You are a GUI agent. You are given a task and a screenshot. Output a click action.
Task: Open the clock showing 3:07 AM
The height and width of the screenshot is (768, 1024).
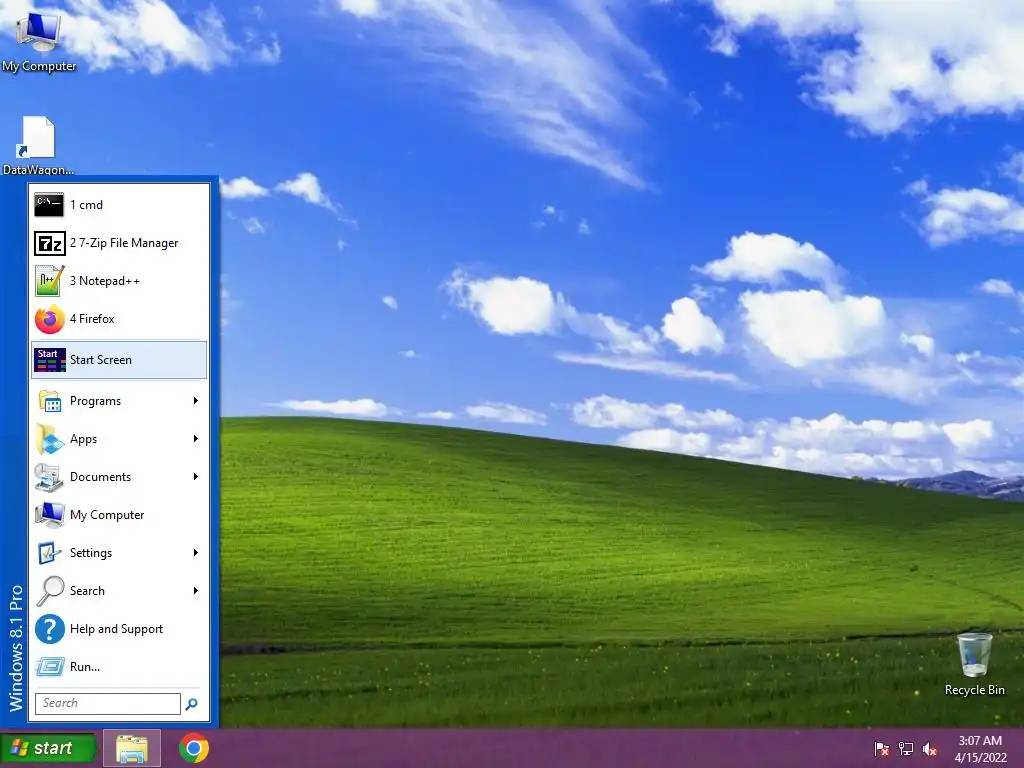980,741
